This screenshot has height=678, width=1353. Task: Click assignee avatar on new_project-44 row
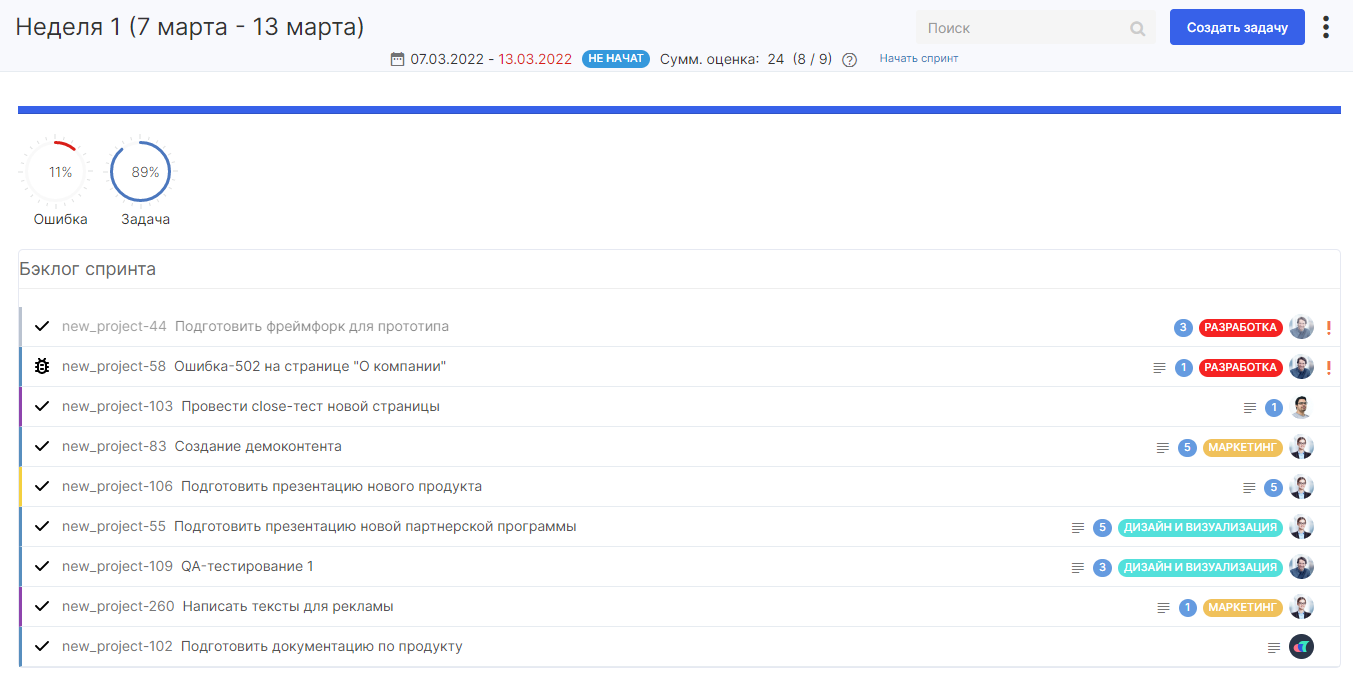(1301, 327)
